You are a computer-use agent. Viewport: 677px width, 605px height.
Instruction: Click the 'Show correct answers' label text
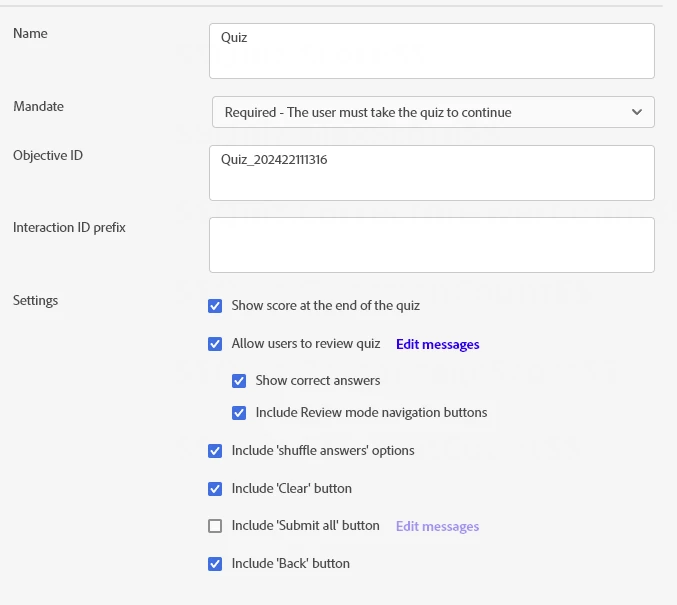click(x=317, y=381)
